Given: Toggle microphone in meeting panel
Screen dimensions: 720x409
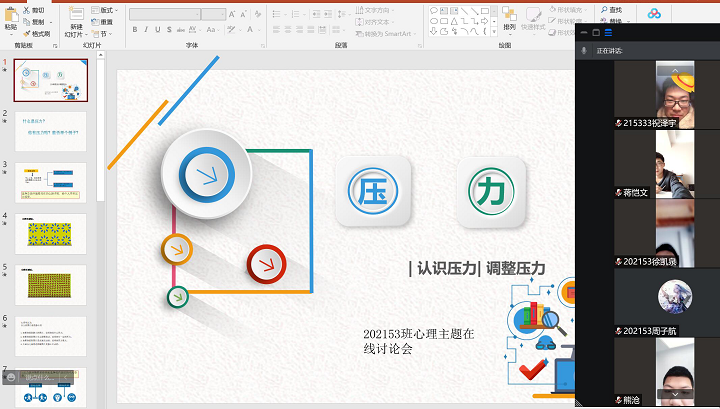Looking at the screenshot, I should (x=584, y=50).
